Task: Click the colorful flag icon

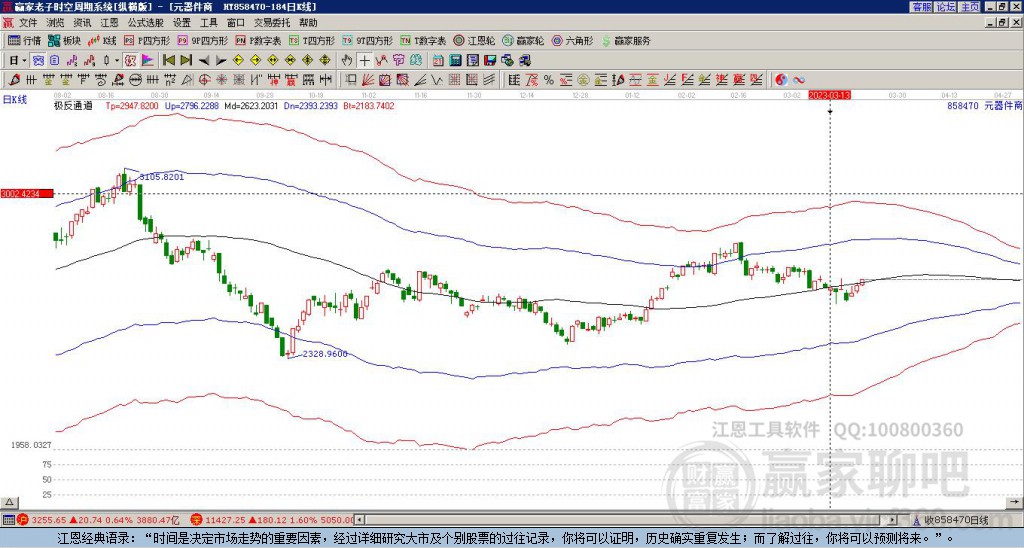Action: [x=148, y=61]
